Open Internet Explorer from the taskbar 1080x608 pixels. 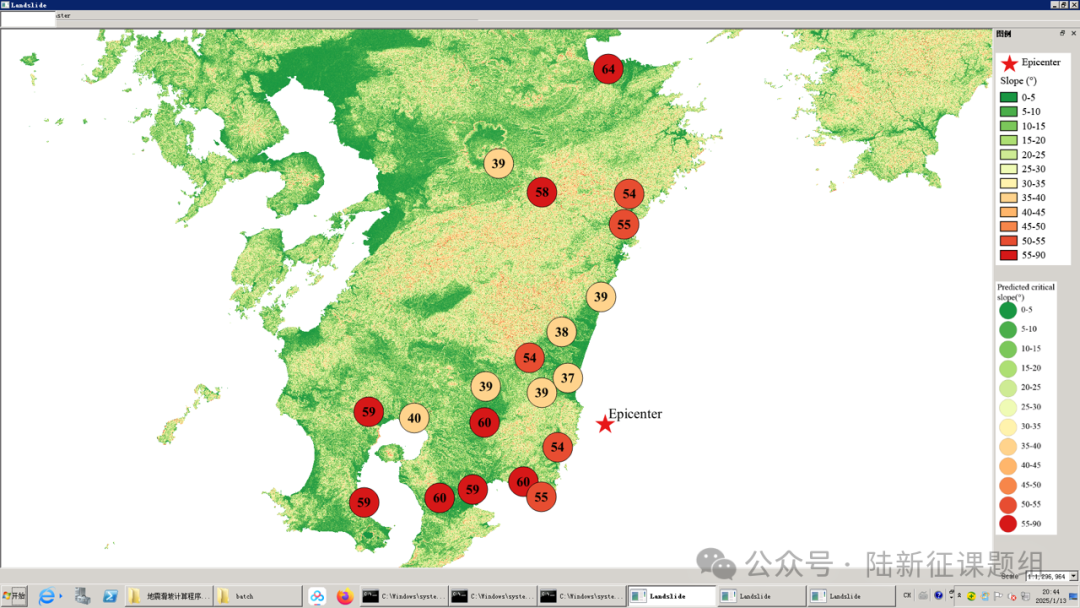(x=47, y=596)
